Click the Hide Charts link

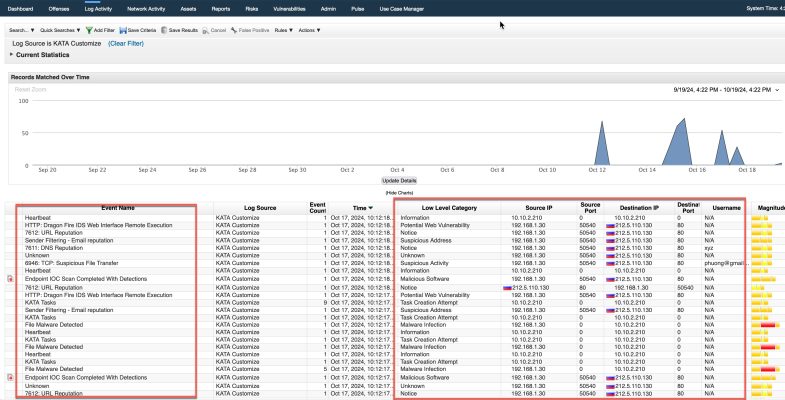pyautogui.click(x=399, y=193)
